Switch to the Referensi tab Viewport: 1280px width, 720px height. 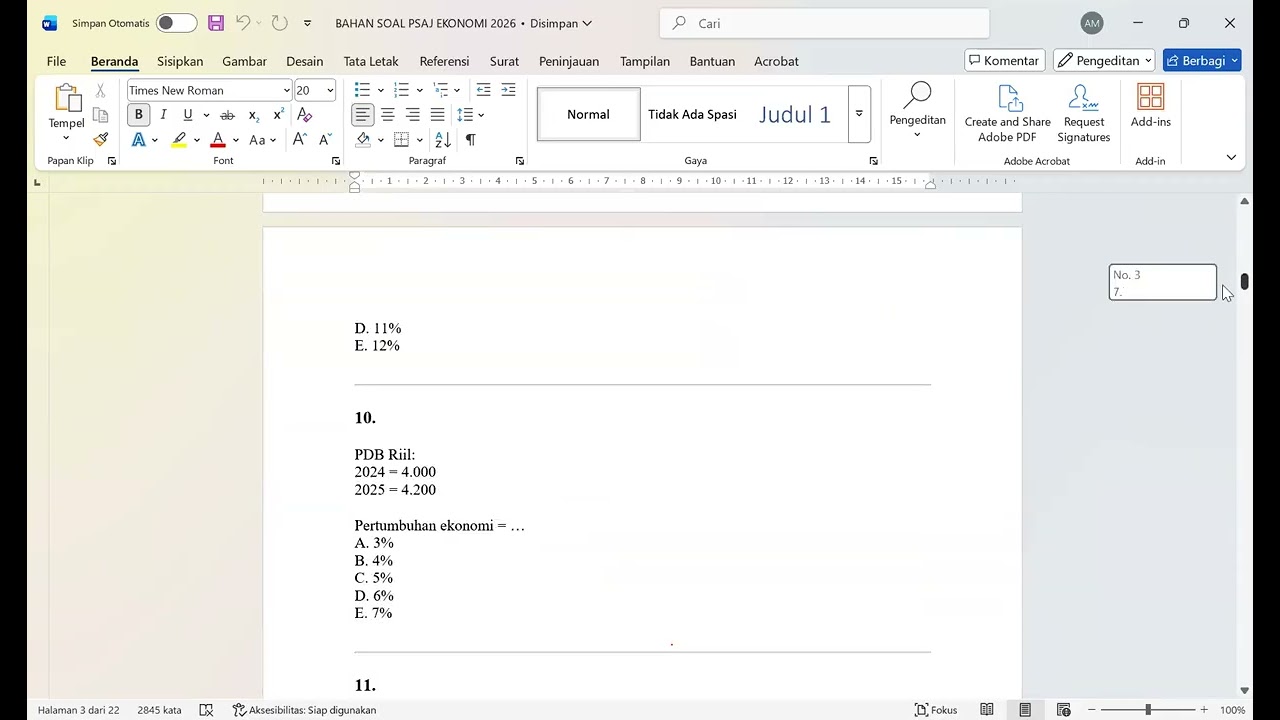coord(444,61)
